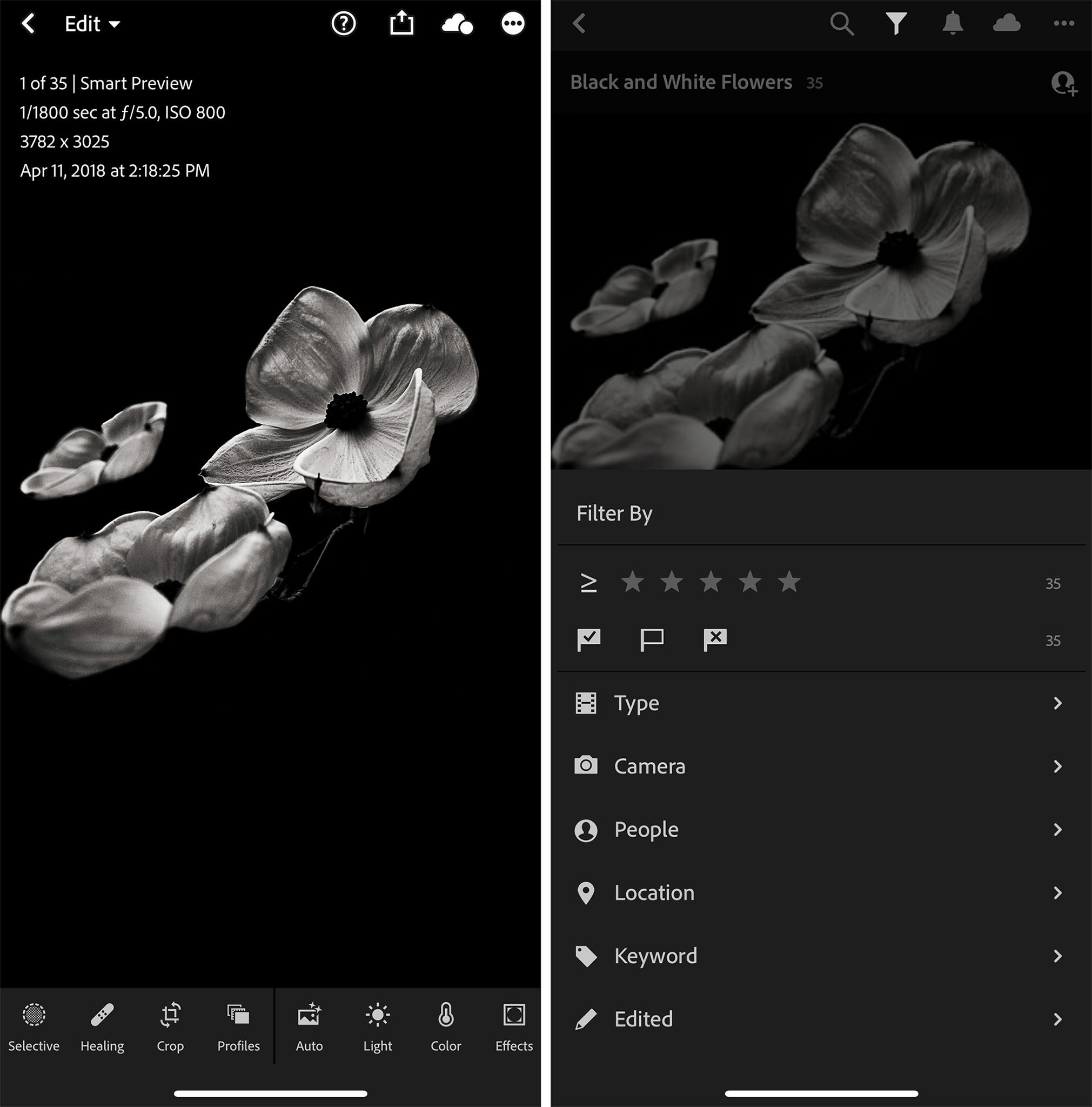Tap the share export icon
This screenshot has width=1092, height=1107.
(401, 23)
